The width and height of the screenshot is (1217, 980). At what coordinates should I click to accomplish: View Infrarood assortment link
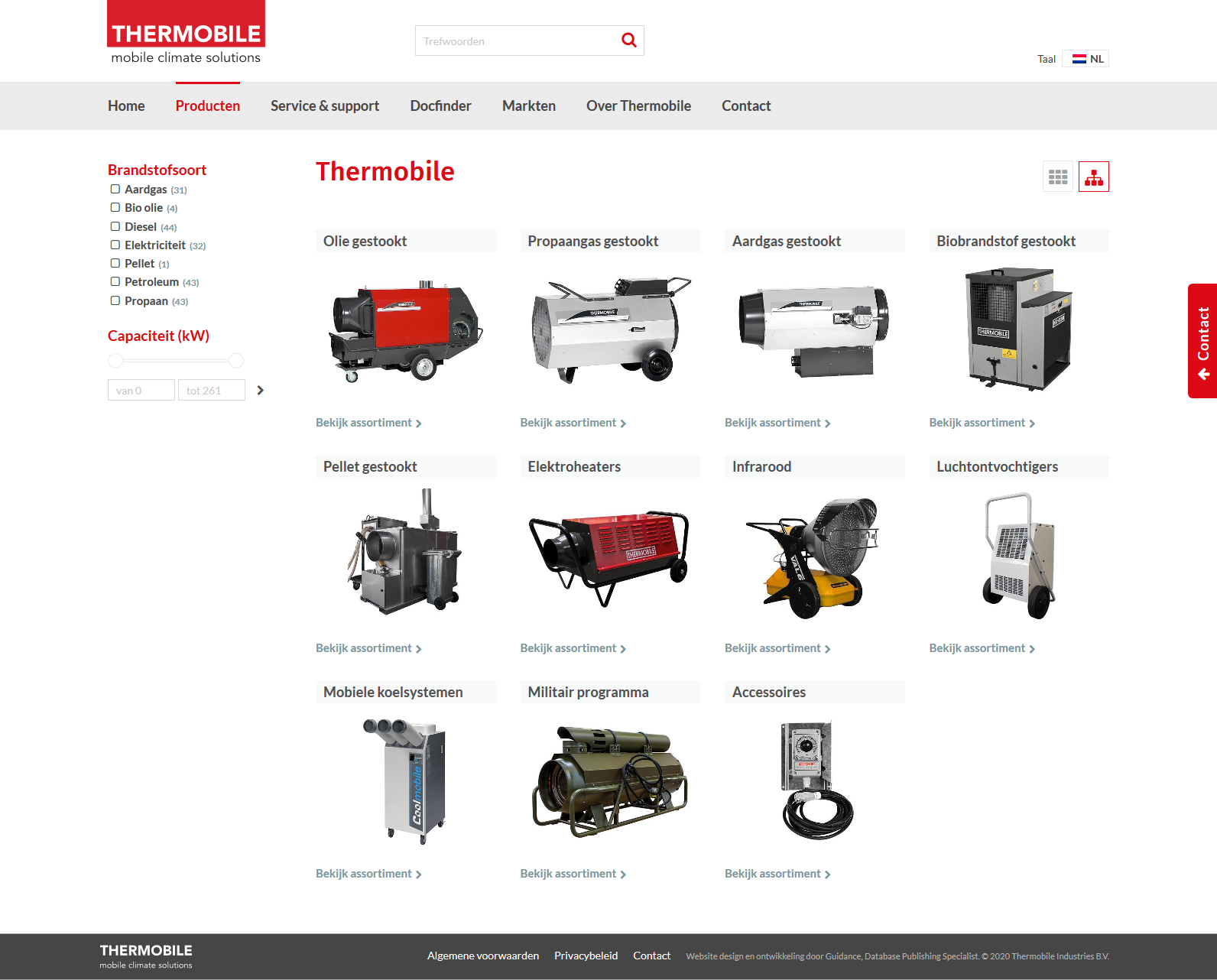(x=777, y=648)
